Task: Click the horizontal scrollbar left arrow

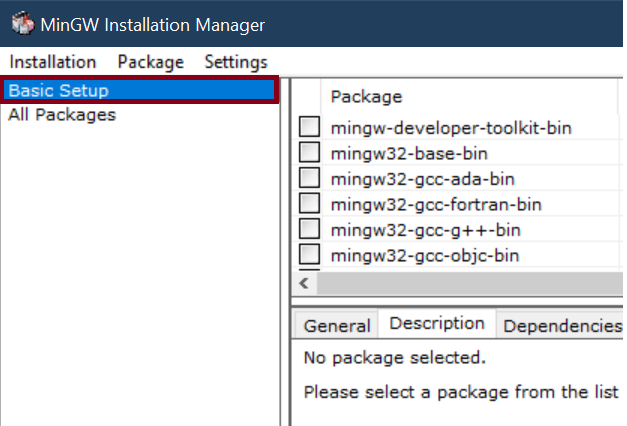Action: [305, 283]
